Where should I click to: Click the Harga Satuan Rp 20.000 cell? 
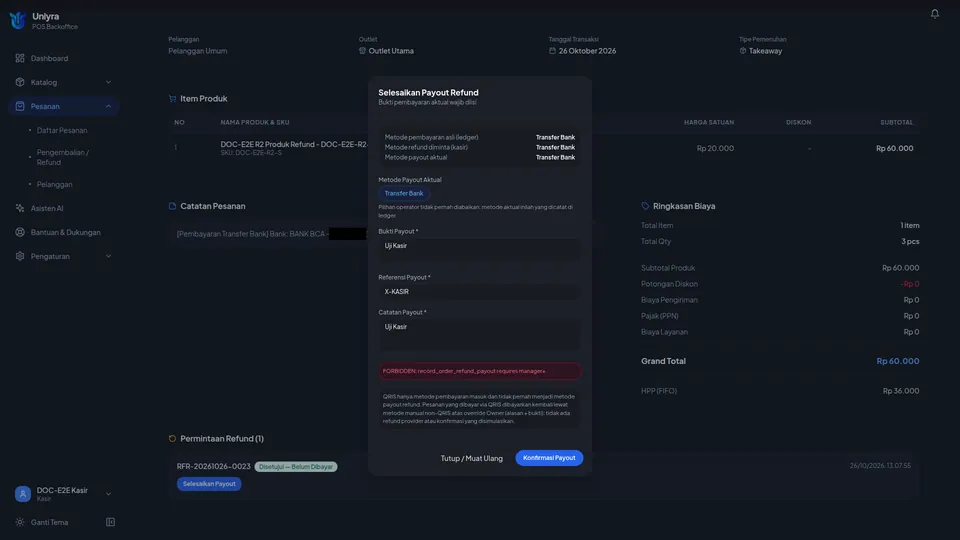point(715,148)
